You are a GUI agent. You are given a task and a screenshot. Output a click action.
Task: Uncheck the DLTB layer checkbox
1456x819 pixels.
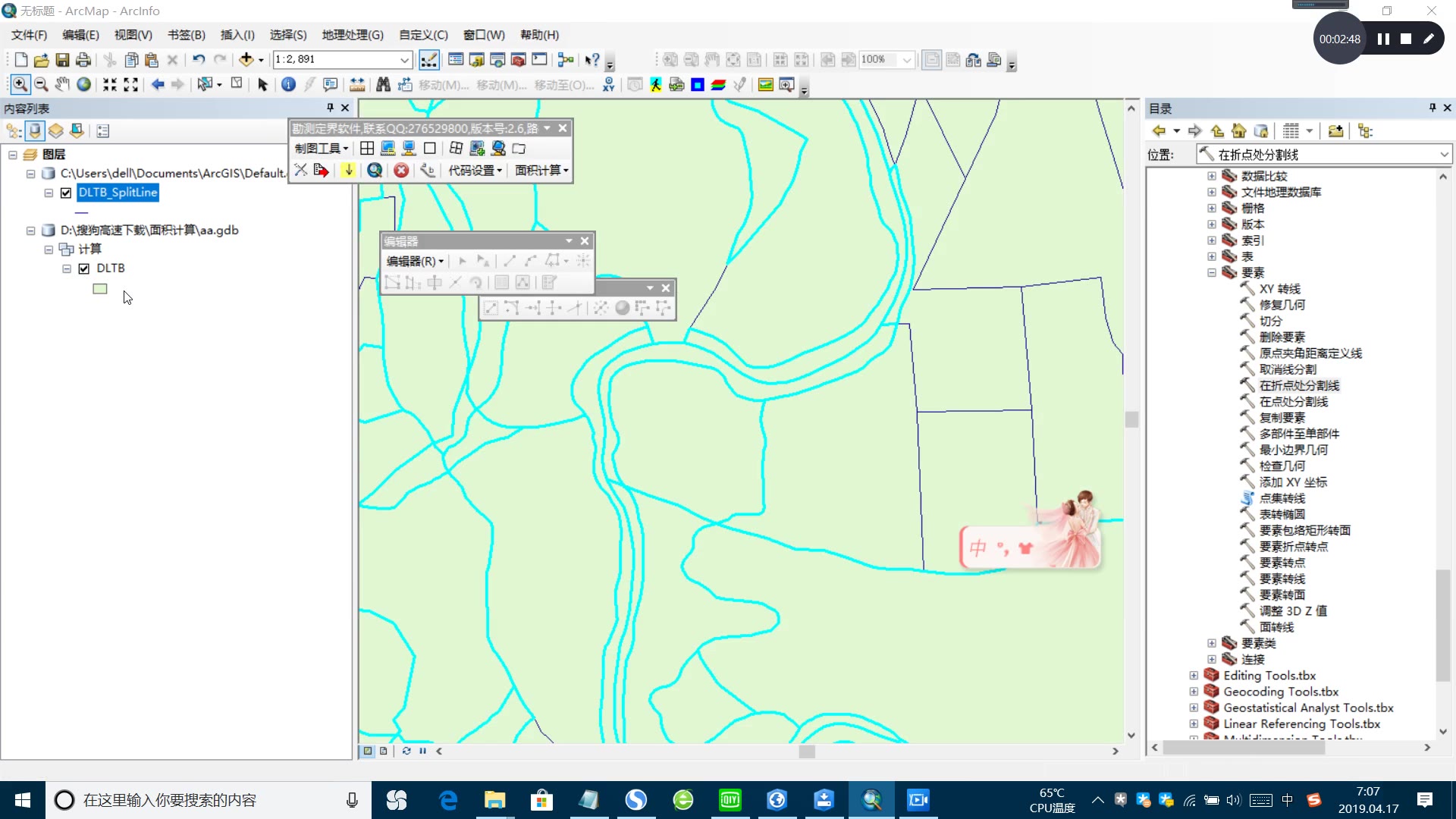click(x=84, y=268)
